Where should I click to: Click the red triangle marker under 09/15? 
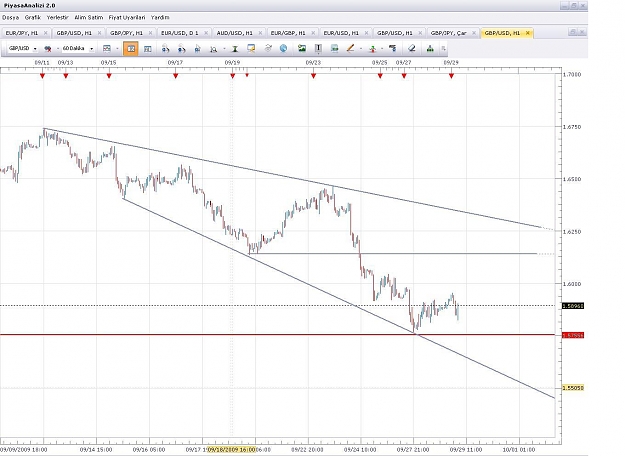(x=109, y=76)
